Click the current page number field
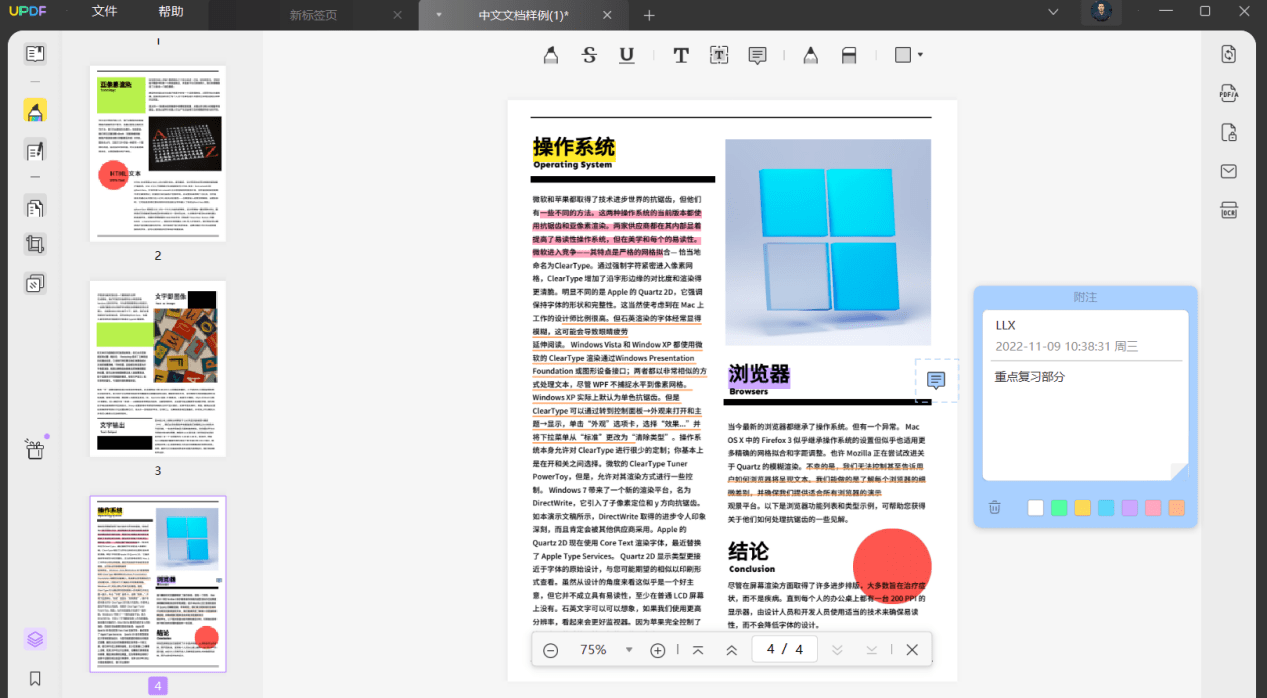Viewport: 1267px width, 698px height. tap(785, 649)
